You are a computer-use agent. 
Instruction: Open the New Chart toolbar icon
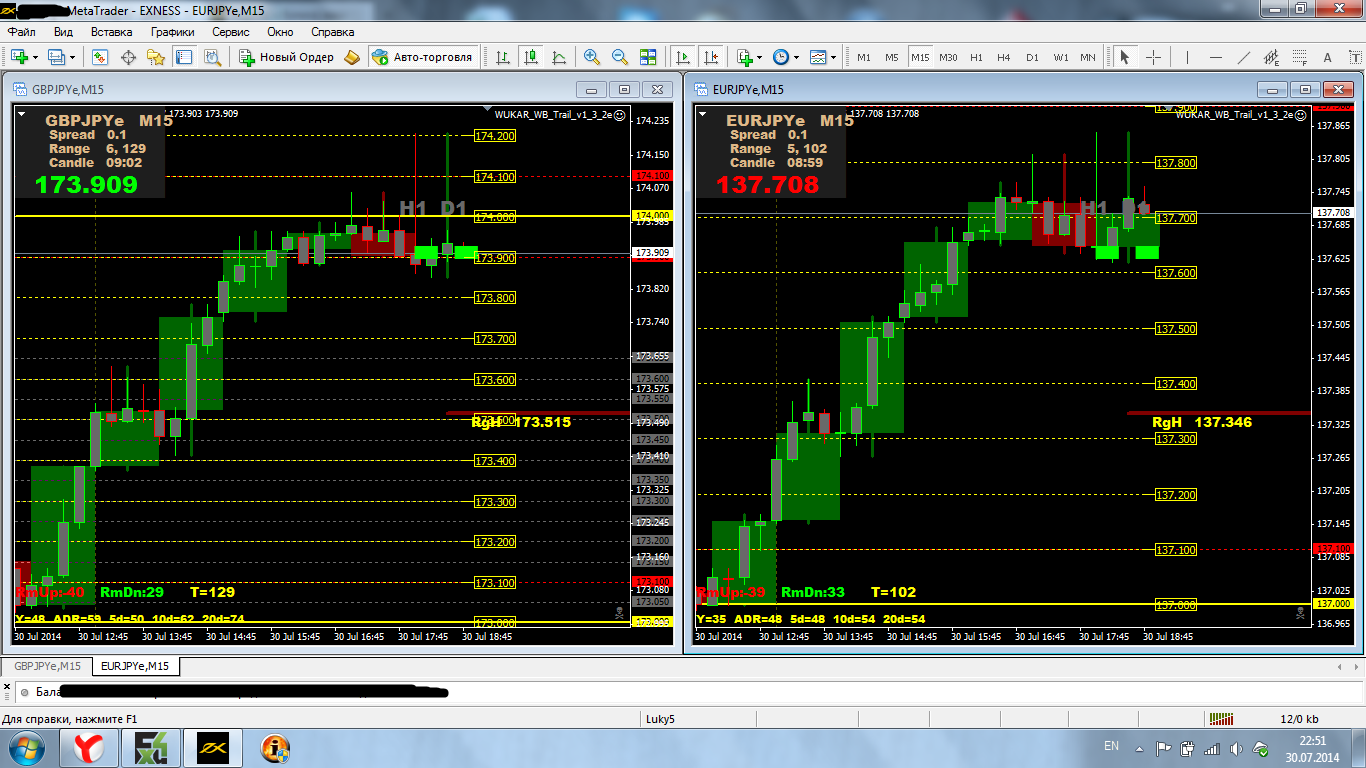tap(19, 57)
